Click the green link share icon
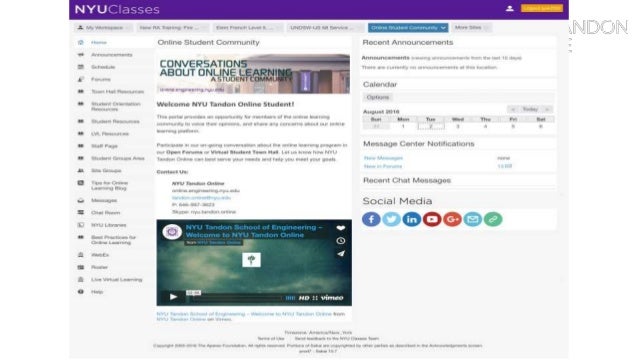Image resolution: width=638 pixels, height=360 pixels. pos(493,219)
